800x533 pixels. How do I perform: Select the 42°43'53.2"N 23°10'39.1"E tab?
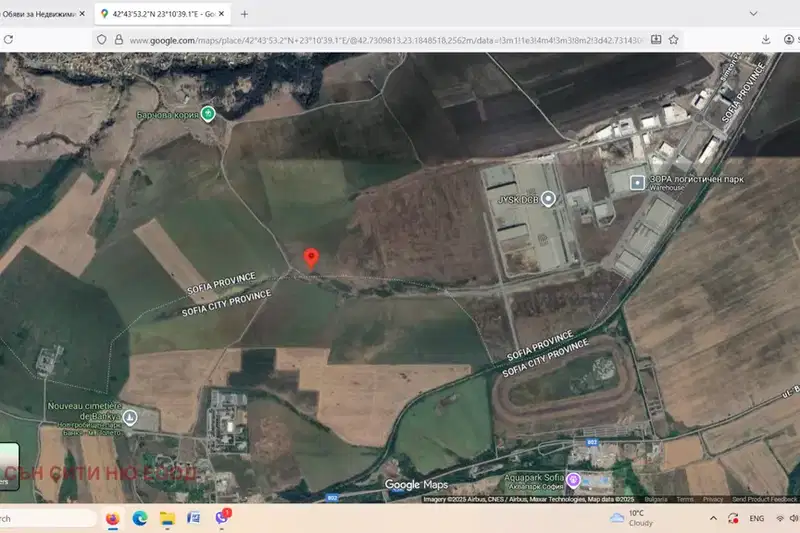point(162,14)
